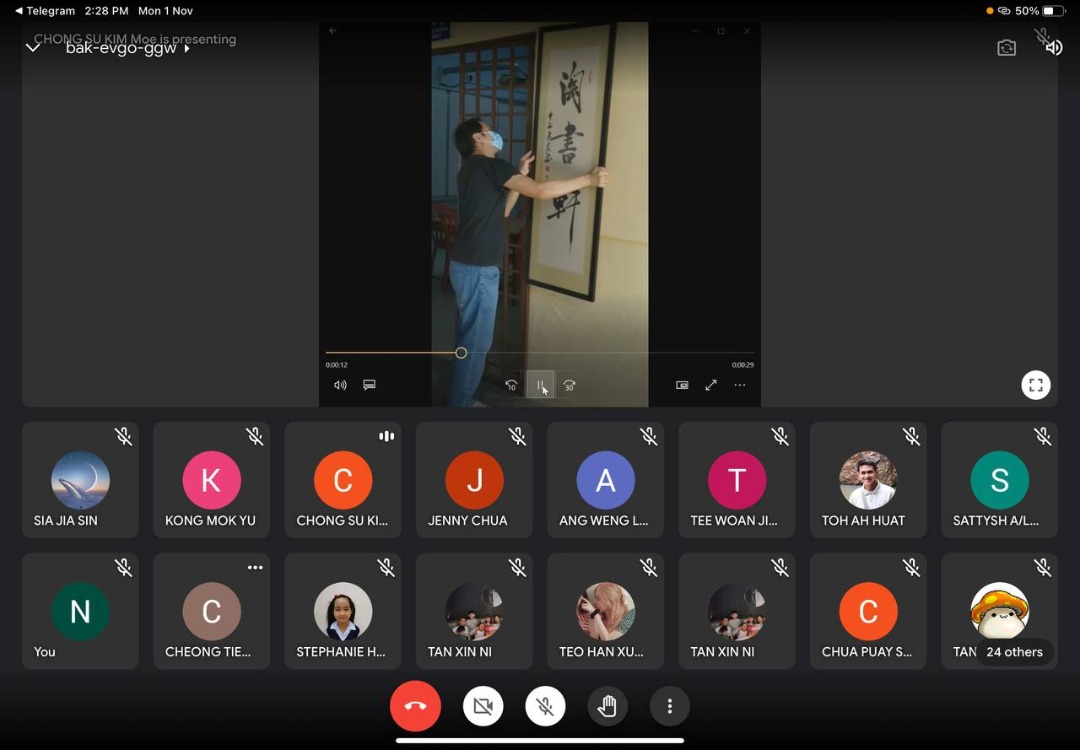The width and height of the screenshot is (1080, 750).
Task: Open options on CHEONG TIE tile
Action: [255, 568]
